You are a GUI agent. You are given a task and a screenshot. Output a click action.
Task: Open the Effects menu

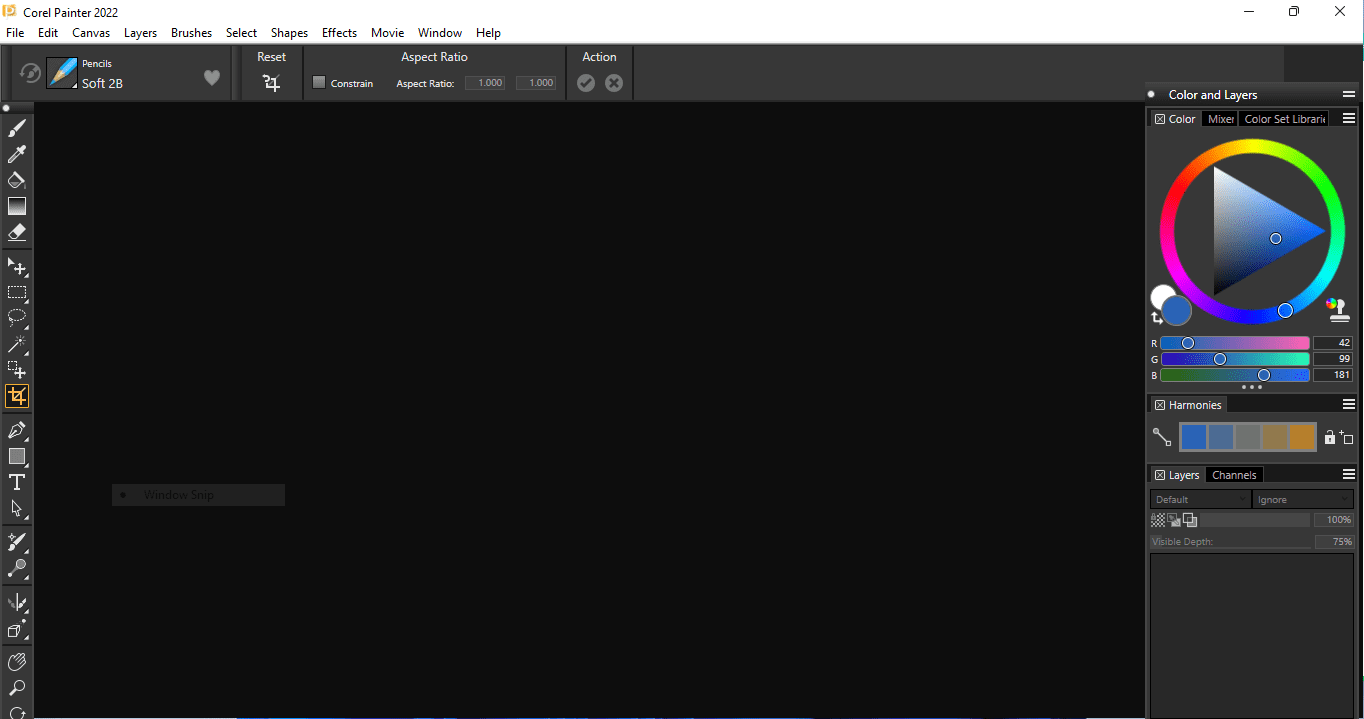click(x=339, y=33)
